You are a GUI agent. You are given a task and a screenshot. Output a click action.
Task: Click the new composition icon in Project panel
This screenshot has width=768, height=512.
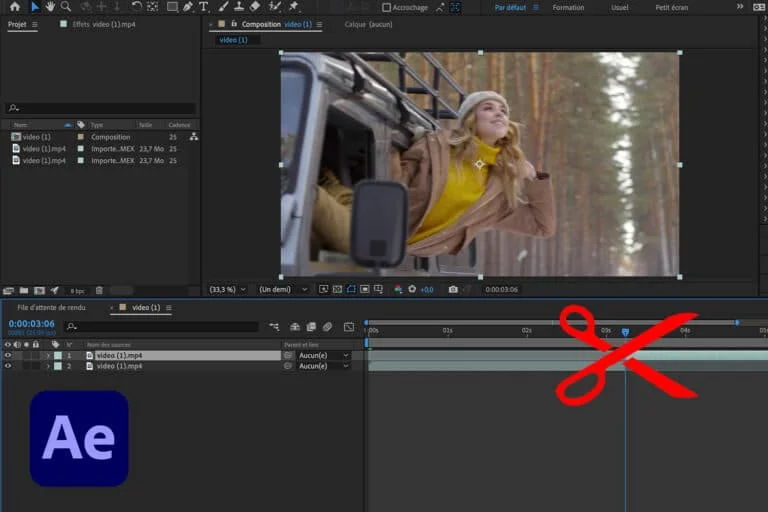point(39,291)
